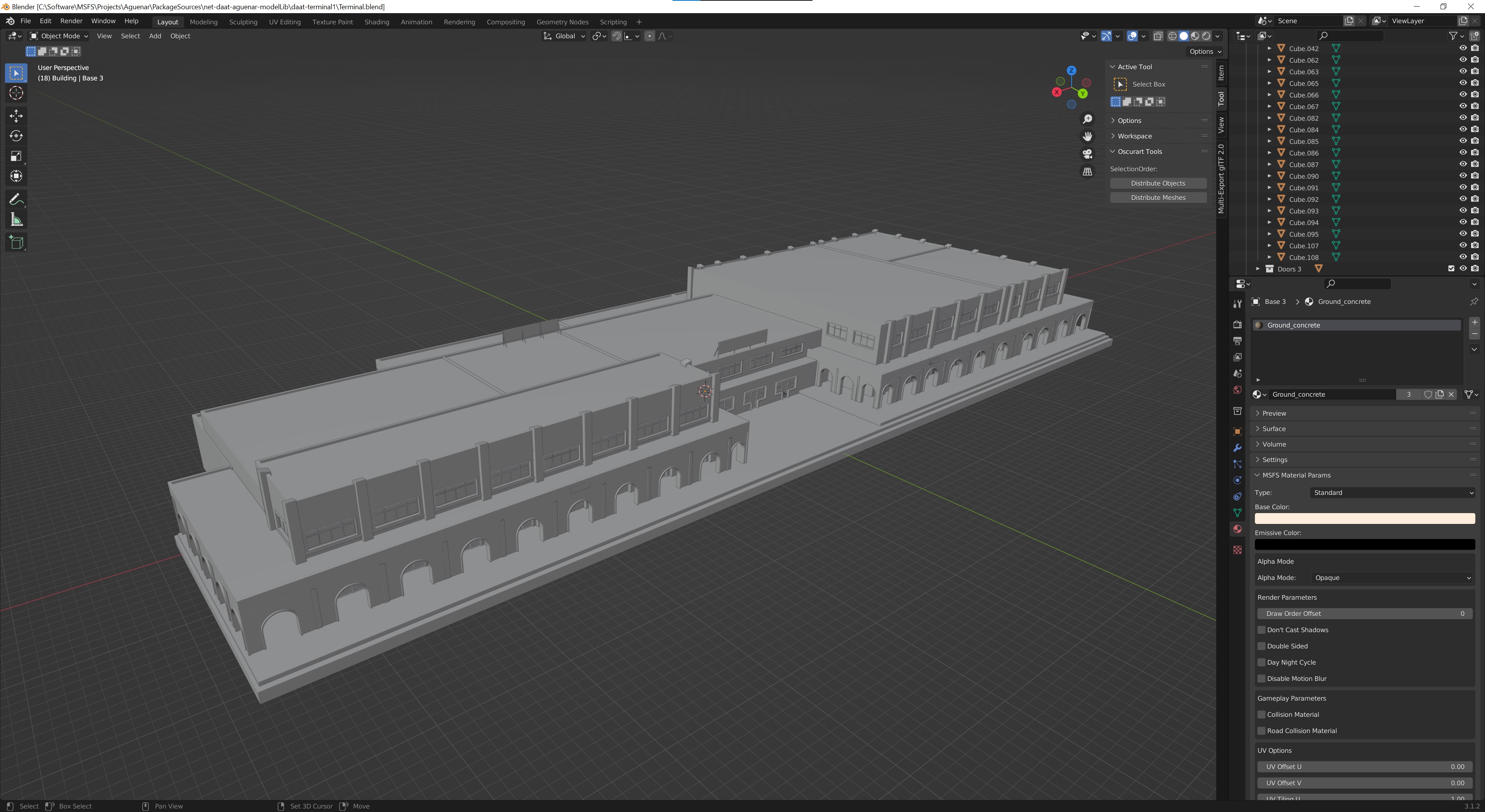The image size is (1485, 812).
Task: Select the Rotate tool
Action: click(16, 136)
